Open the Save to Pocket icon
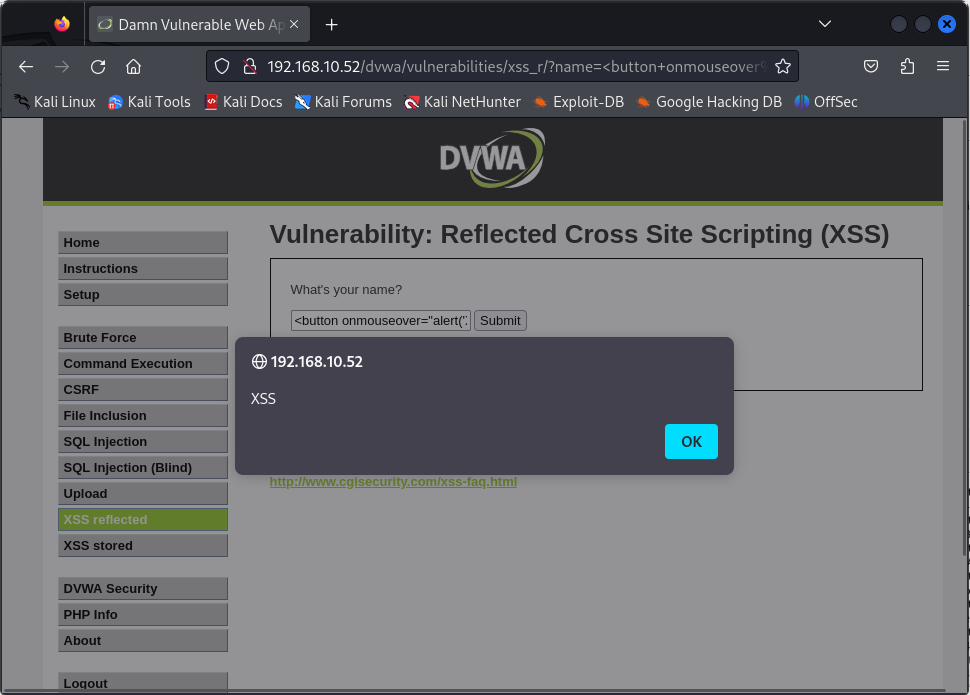Viewport: 970px width, 695px height. (x=870, y=66)
